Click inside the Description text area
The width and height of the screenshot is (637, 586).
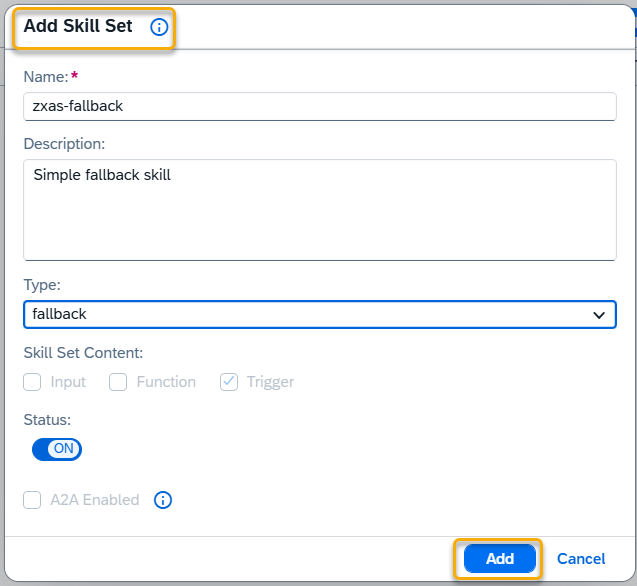coord(320,210)
